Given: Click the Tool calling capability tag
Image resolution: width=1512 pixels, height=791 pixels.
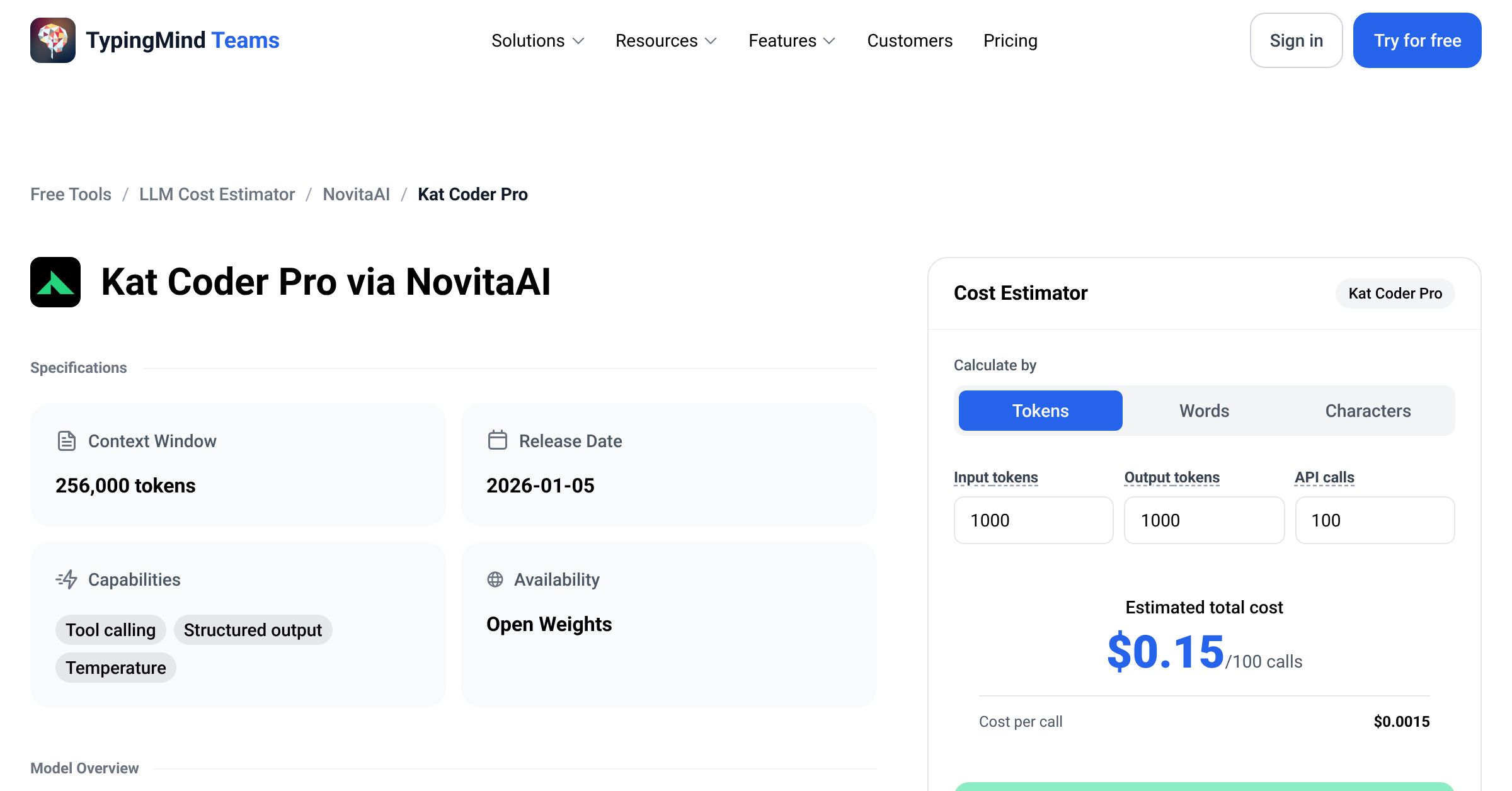Looking at the screenshot, I should [111, 630].
